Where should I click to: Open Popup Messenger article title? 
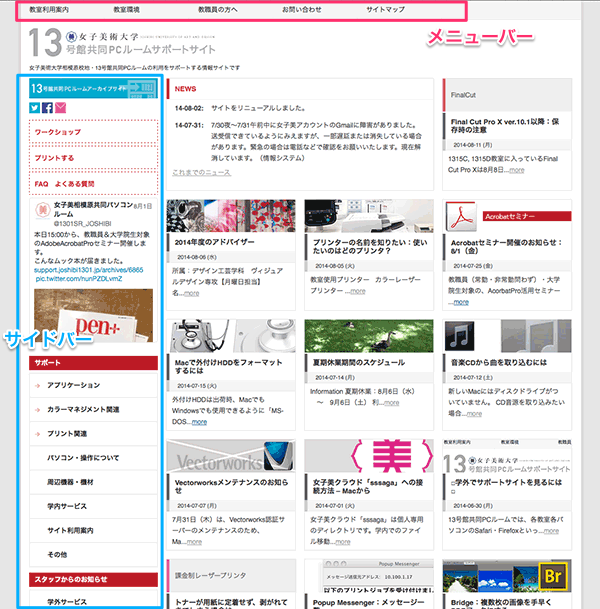(369, 602)
